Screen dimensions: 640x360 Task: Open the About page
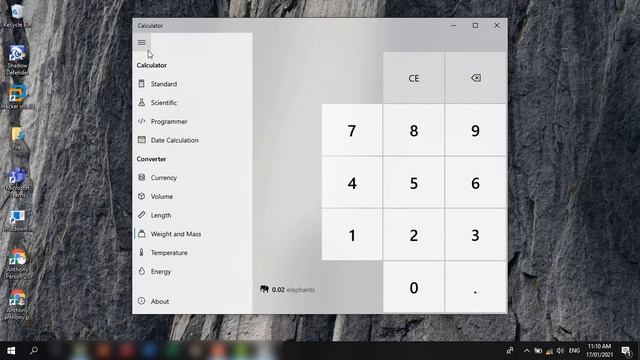(192, 301)
